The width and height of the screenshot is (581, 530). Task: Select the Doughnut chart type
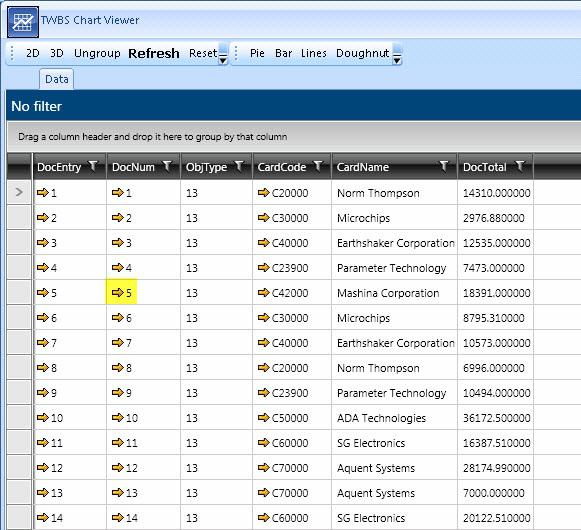362,53
